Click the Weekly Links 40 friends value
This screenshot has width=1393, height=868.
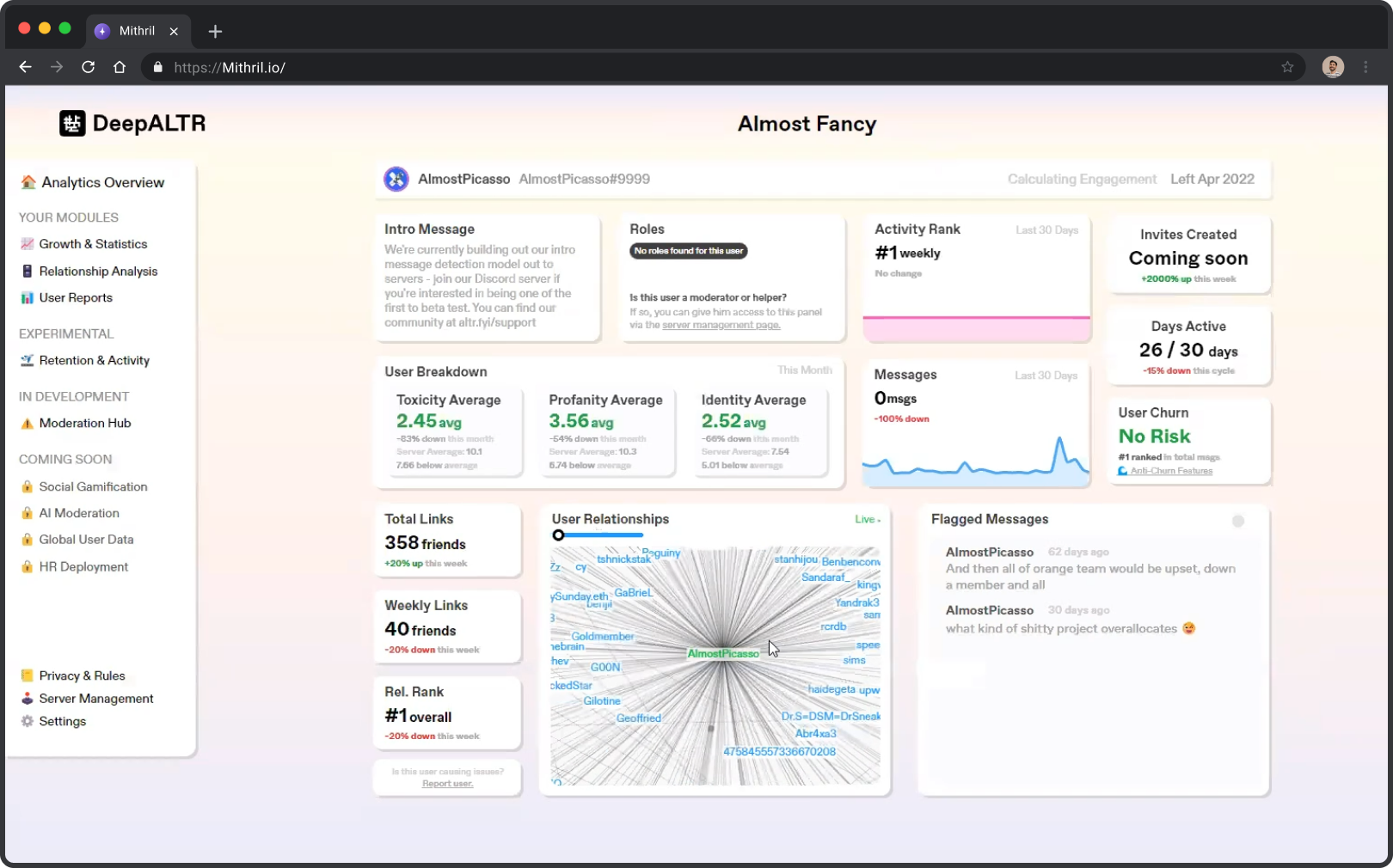(420, 630)
